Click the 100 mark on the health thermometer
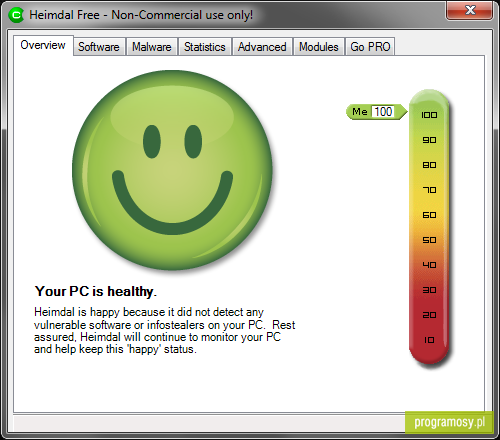Image resolution: width=500 pixels, height=440 pixels. (x=429, y=115)
